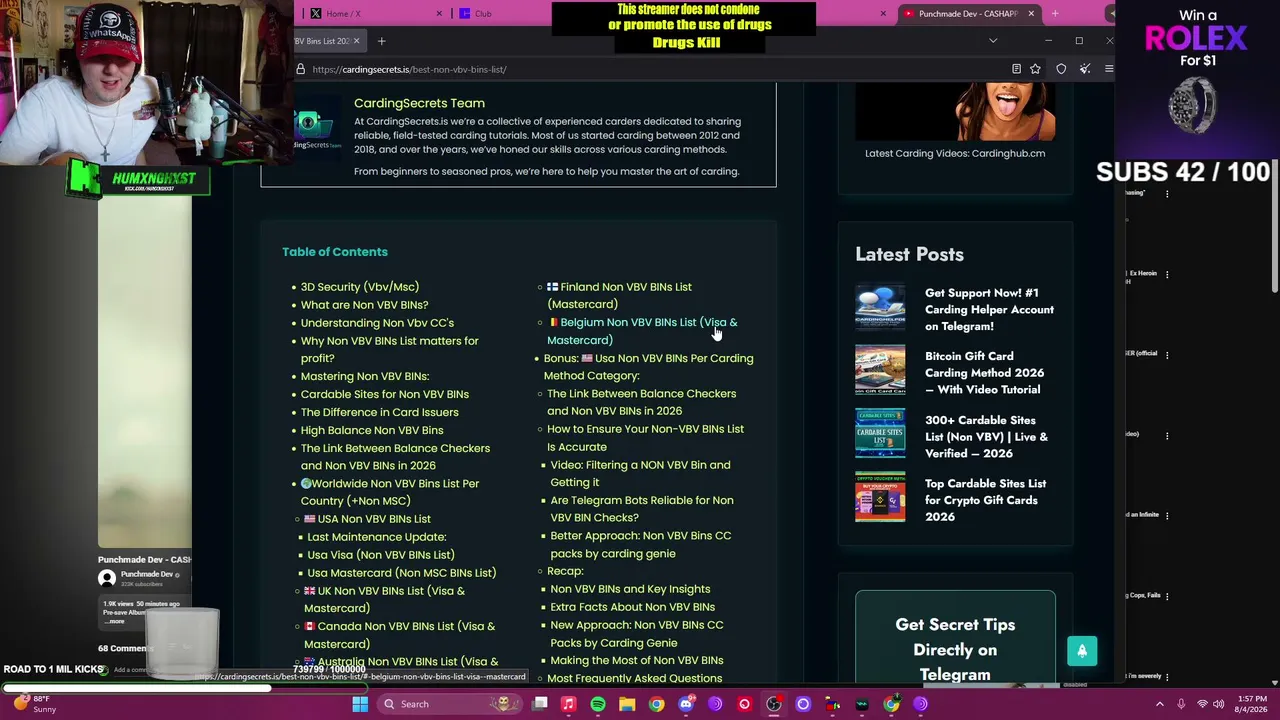Open a new tab beside the Punchmade Dev tab
This screenshot has width=1280, height=720.
pyautogui.click(x=1054, y=13)
